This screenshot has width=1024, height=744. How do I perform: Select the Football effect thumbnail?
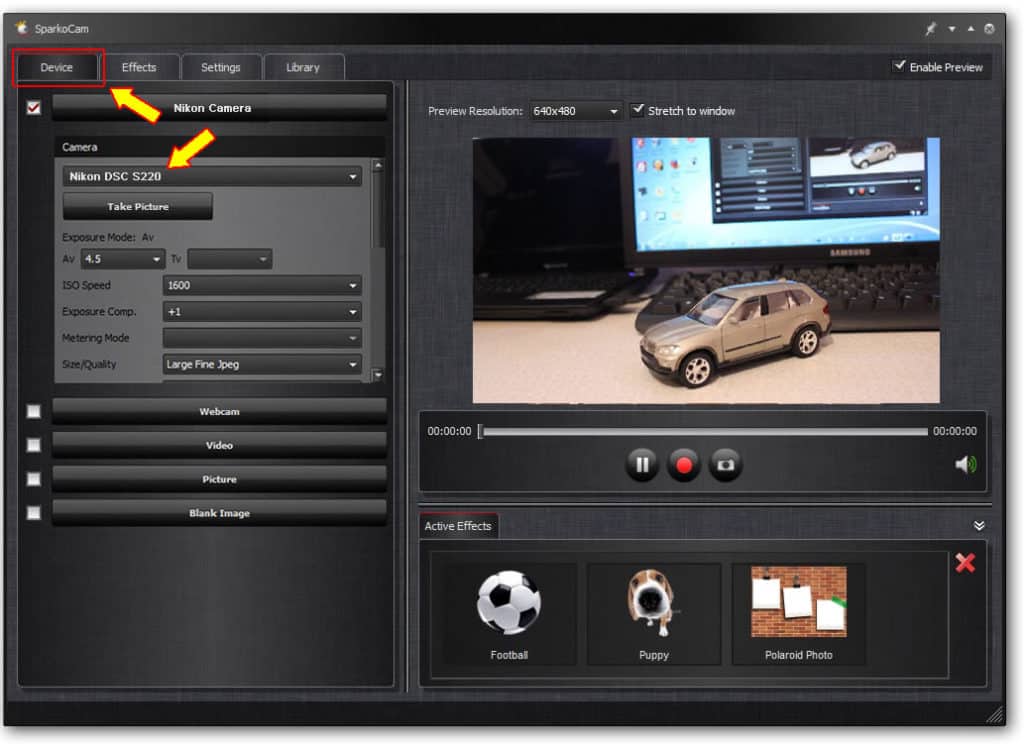pyautogui.click(x=509, y=613)
